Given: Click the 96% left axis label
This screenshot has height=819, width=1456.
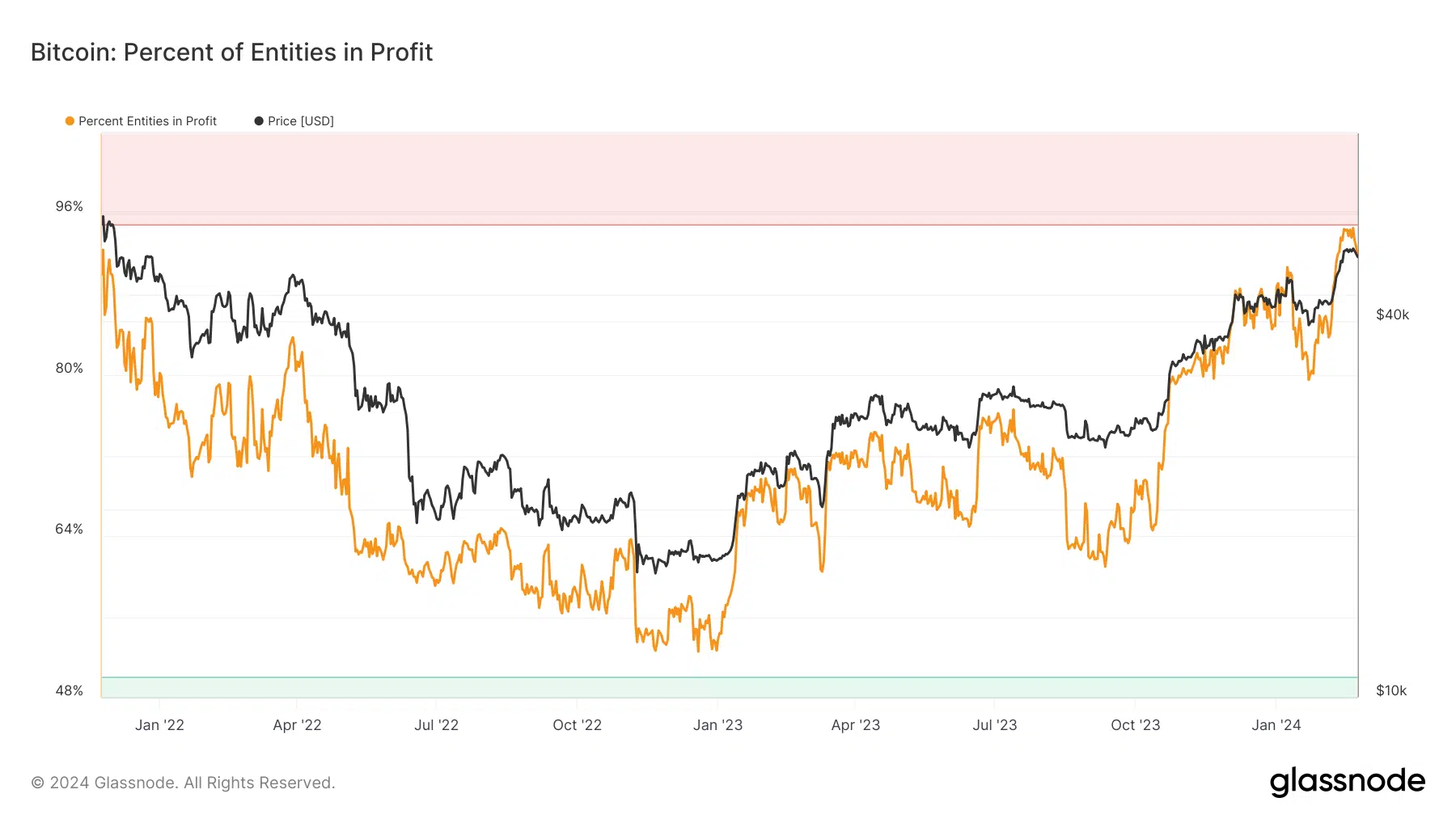Looking at the screenshot, I should [x=69, y=206].
